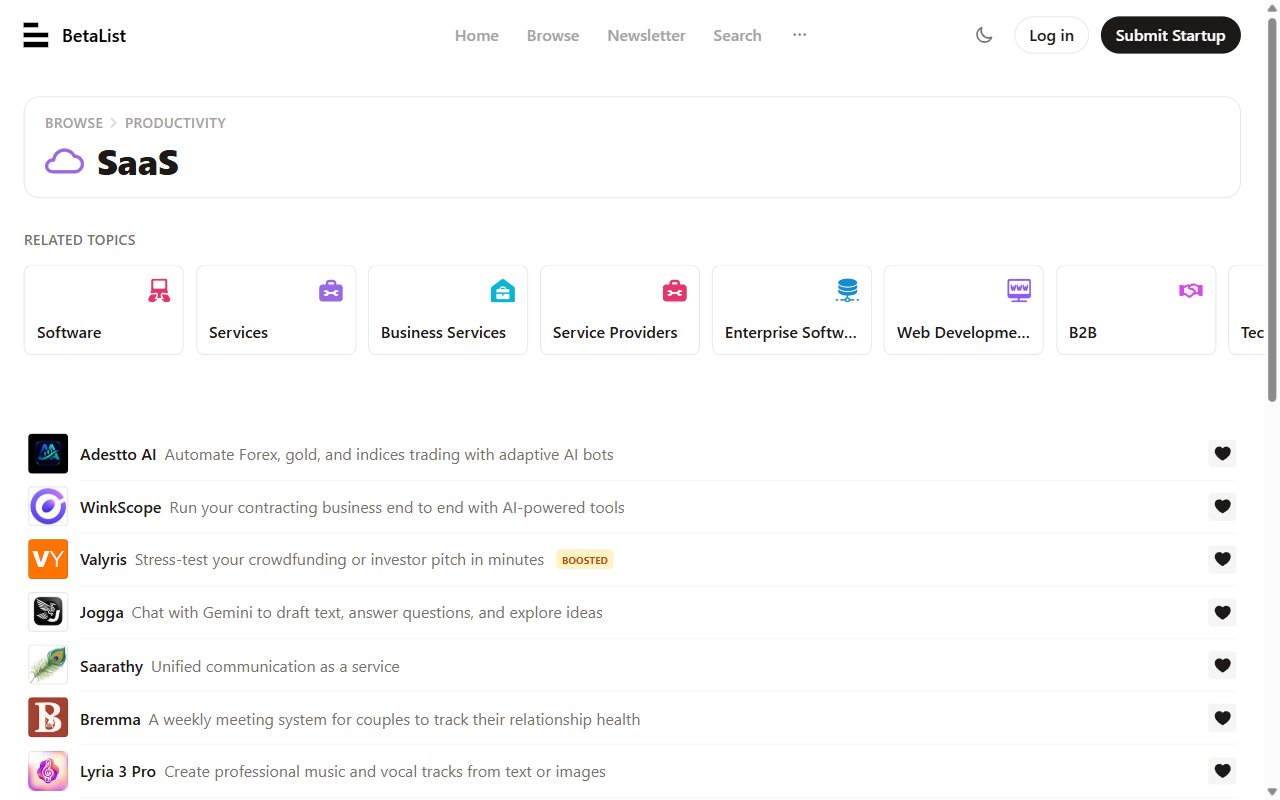
Task: Click the BetaList brand name text
Action: click(x=94, y=36)
